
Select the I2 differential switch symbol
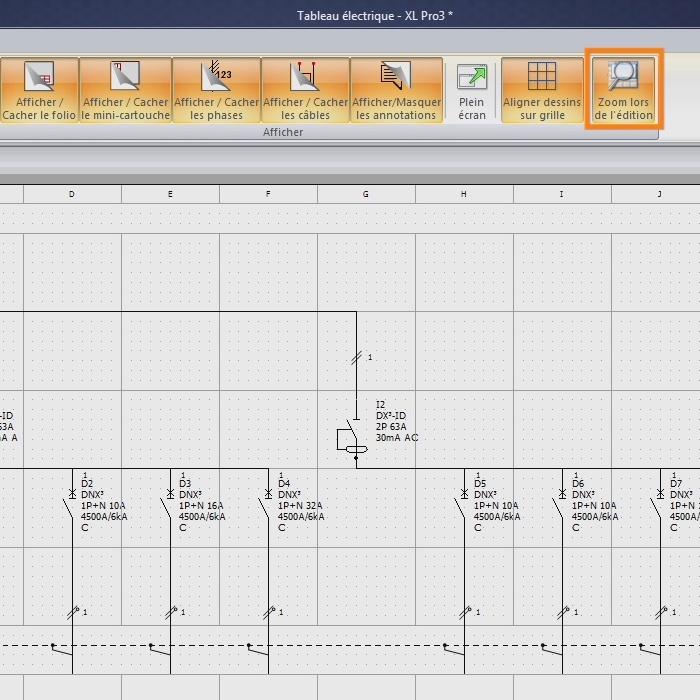click(352, 439)
